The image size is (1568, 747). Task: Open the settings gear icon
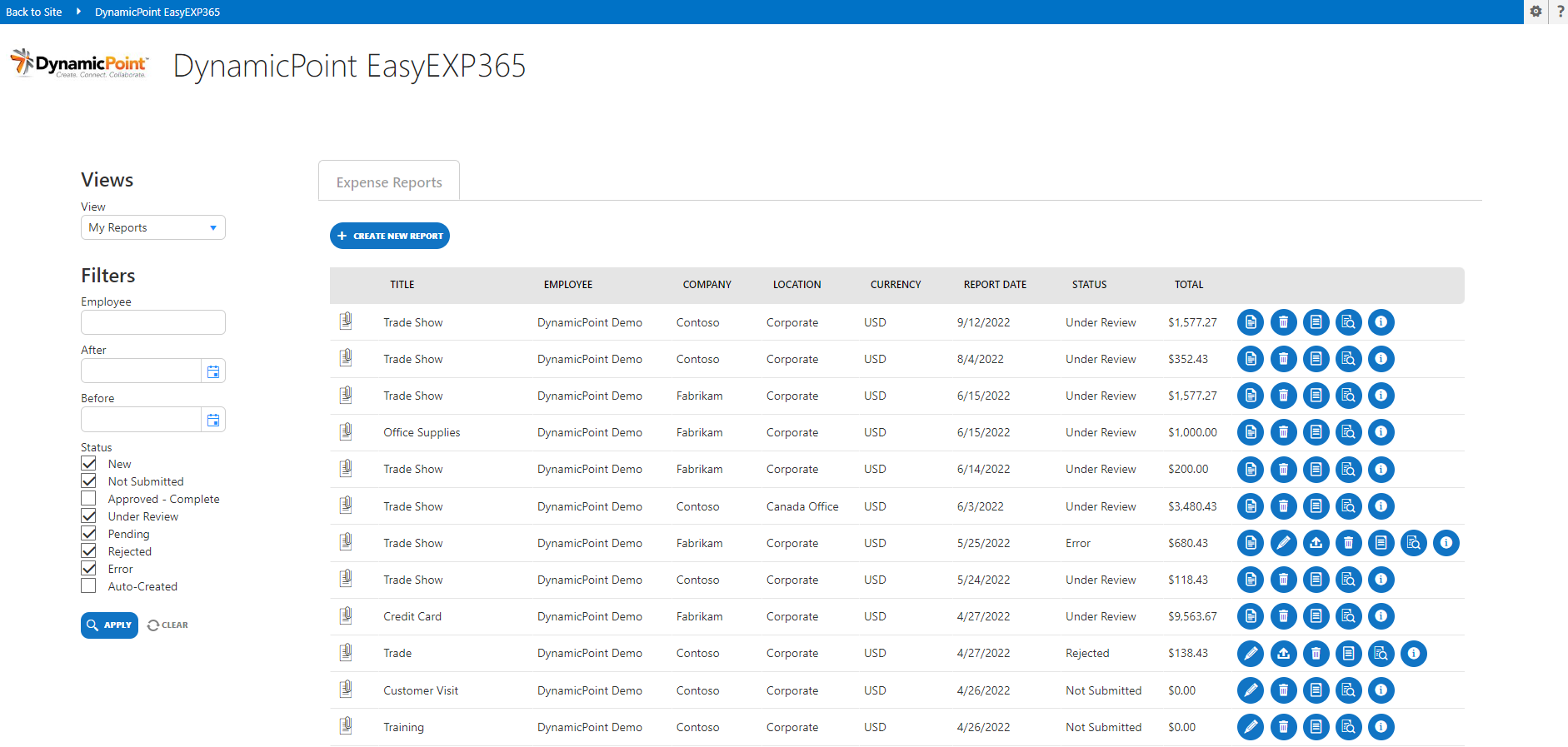(x=1536, y=12)
